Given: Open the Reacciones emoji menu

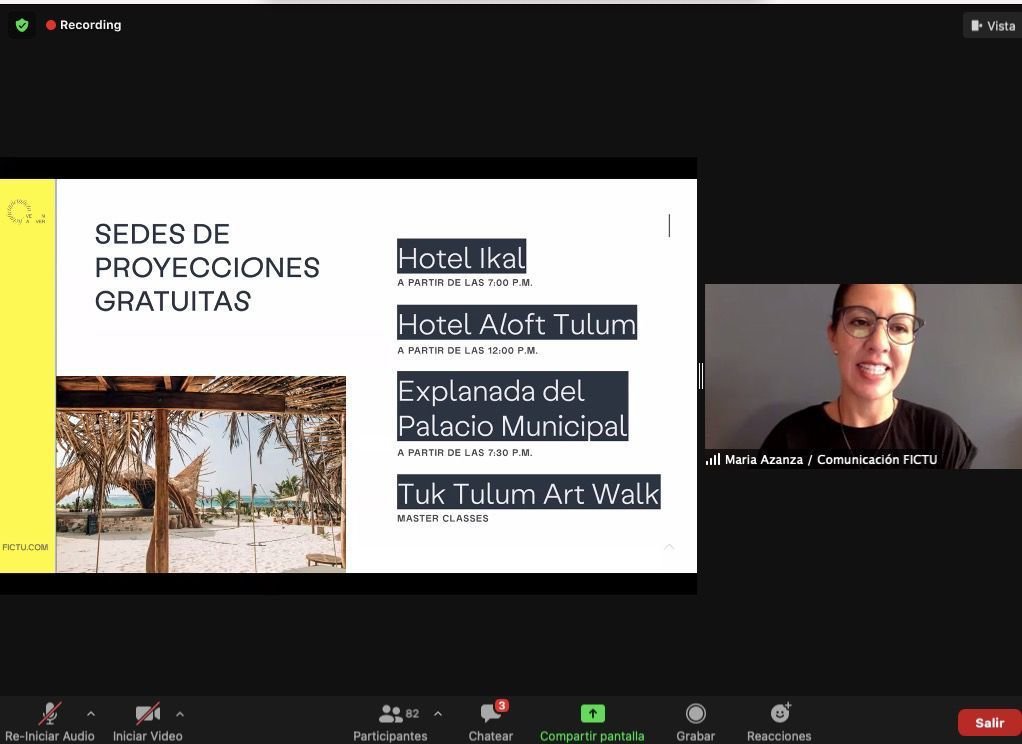Looking at the screenshot, I should [x=779, y=721].
